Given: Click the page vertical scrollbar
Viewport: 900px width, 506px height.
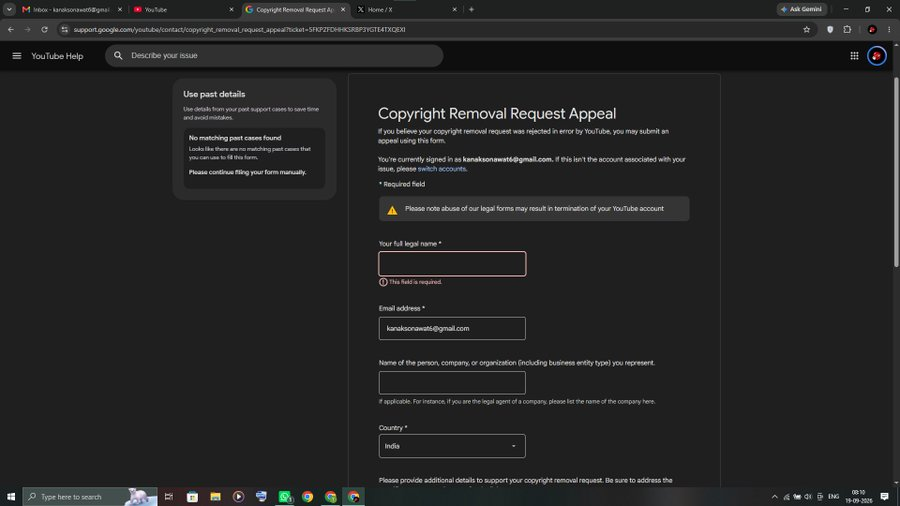Looking at the screenshot, I should 896,172.
